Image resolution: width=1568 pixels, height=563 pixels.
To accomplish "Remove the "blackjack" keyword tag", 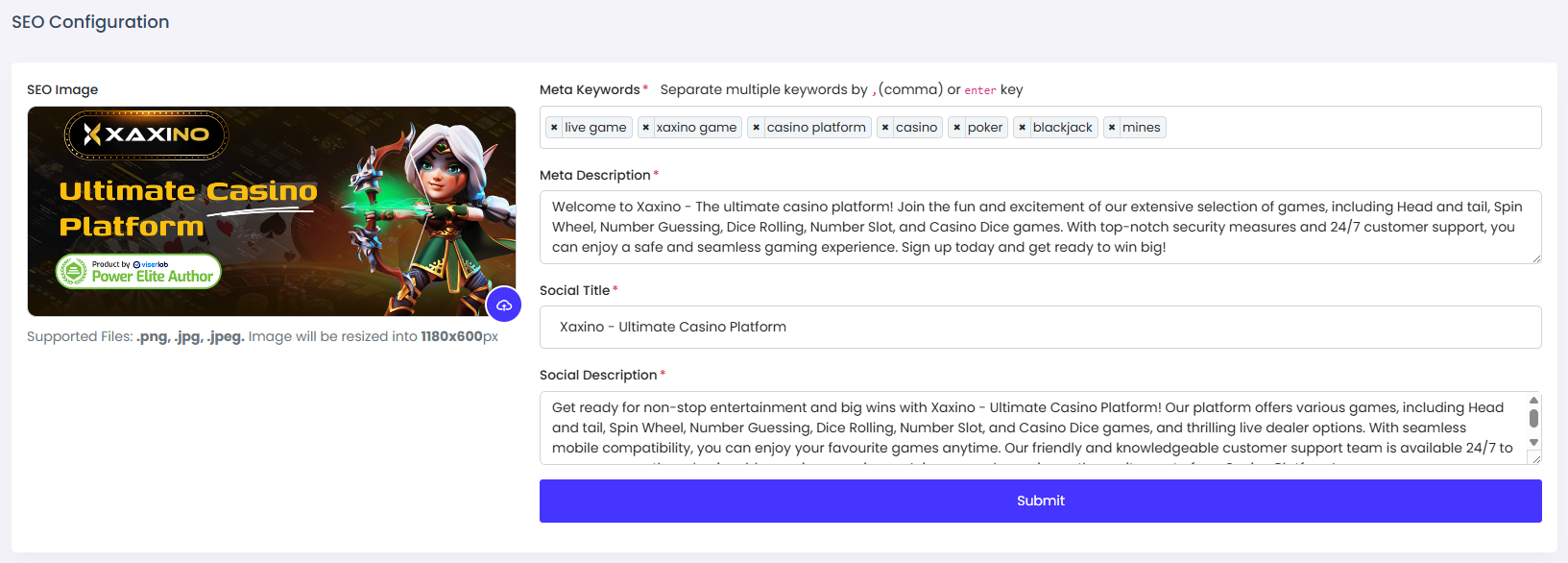I will pyautogui.click(x=1023, y=128).
